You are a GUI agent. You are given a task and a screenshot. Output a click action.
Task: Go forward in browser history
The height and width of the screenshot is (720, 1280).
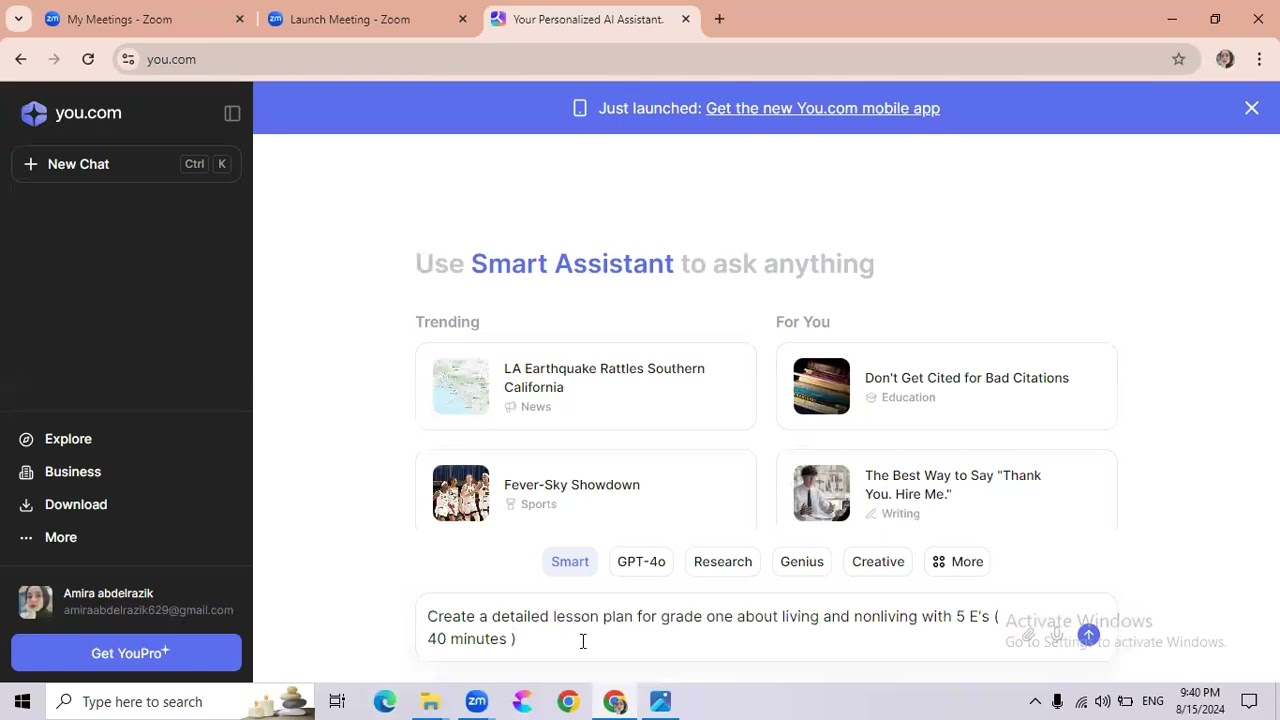coord(54,59)
